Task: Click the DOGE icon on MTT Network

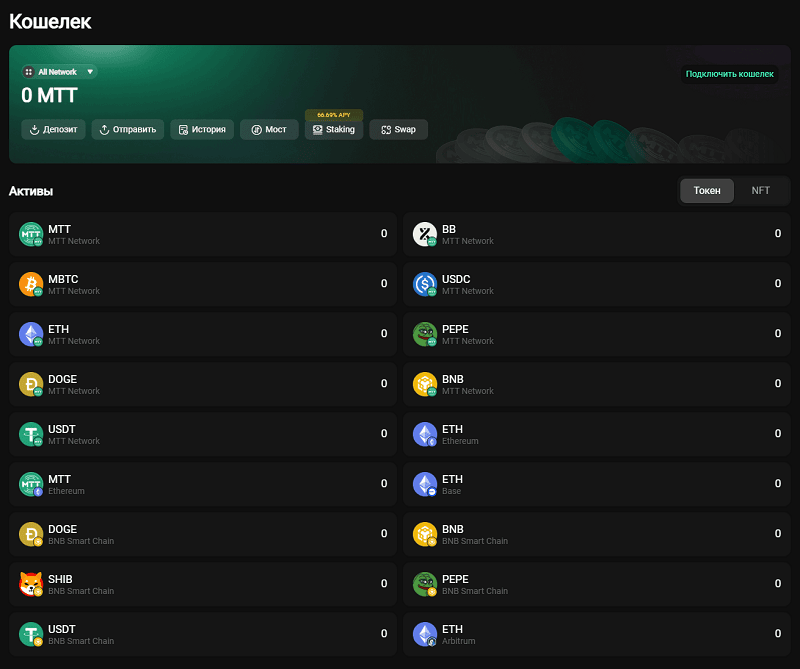Action: 32,384
